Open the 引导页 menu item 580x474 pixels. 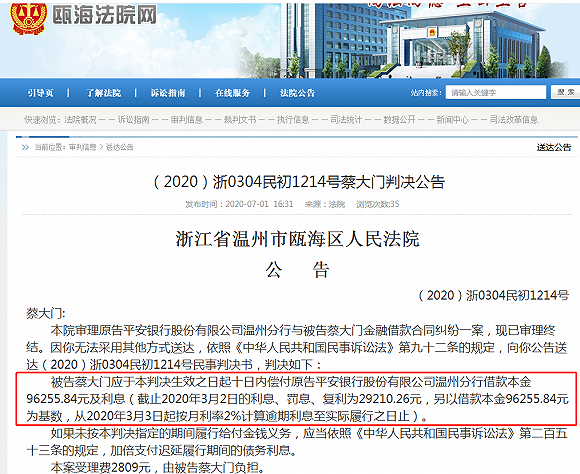41,93
